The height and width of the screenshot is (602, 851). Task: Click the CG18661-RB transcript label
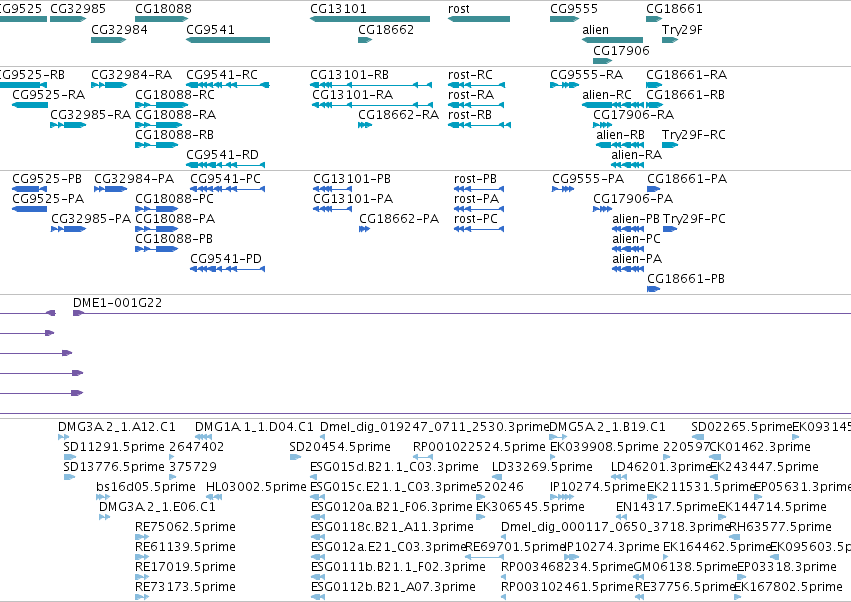685,94
